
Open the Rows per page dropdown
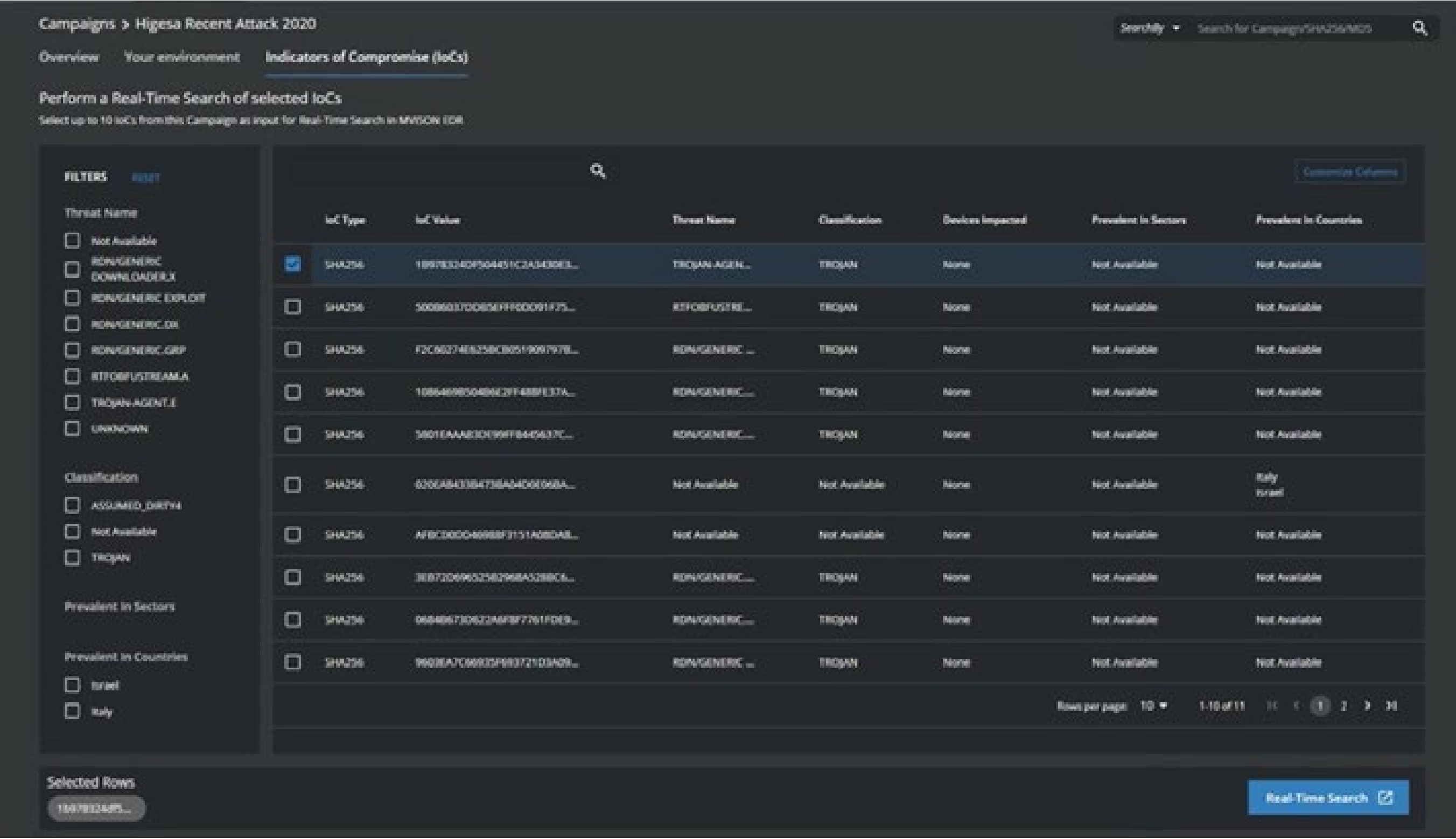1153,705
